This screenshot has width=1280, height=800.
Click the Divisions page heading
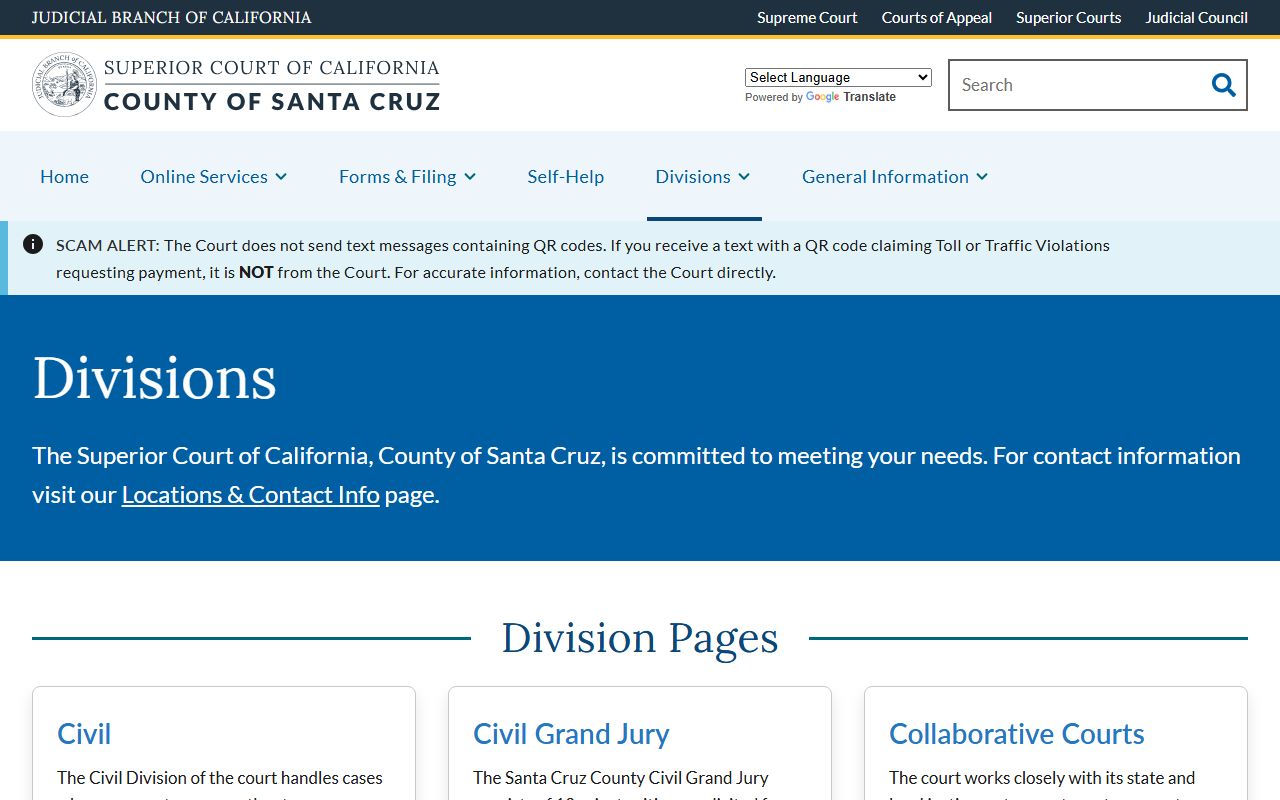(x=155, y=378)
